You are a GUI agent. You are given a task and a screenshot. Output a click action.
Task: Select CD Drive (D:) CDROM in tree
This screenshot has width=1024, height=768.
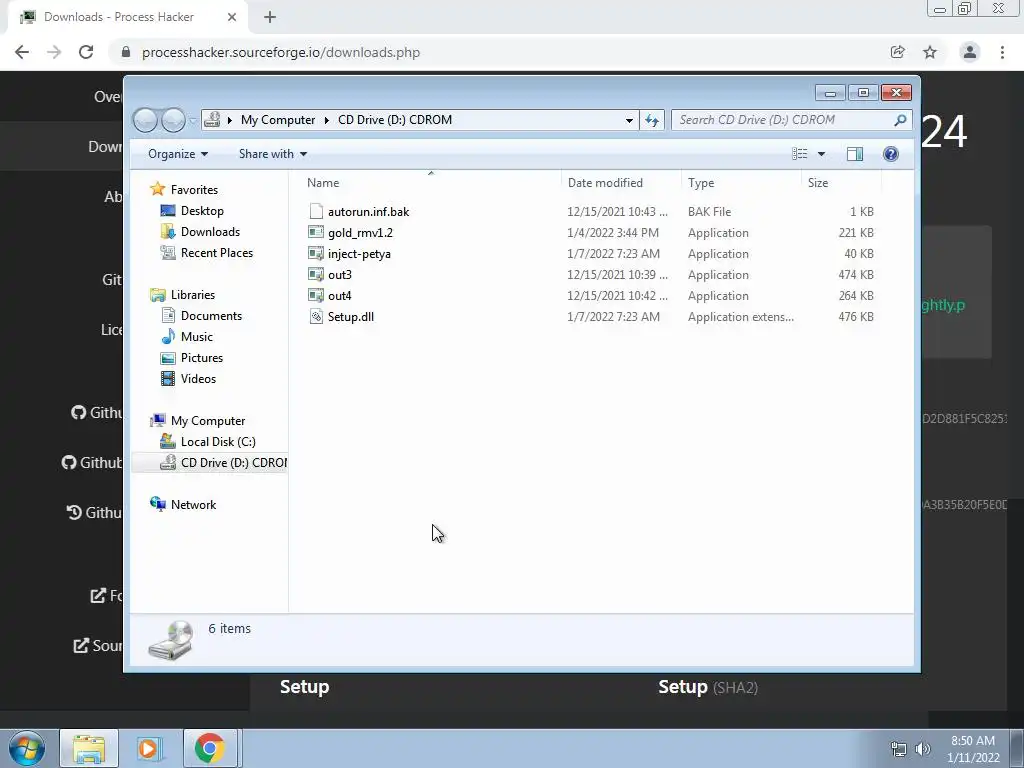[223, 462]
